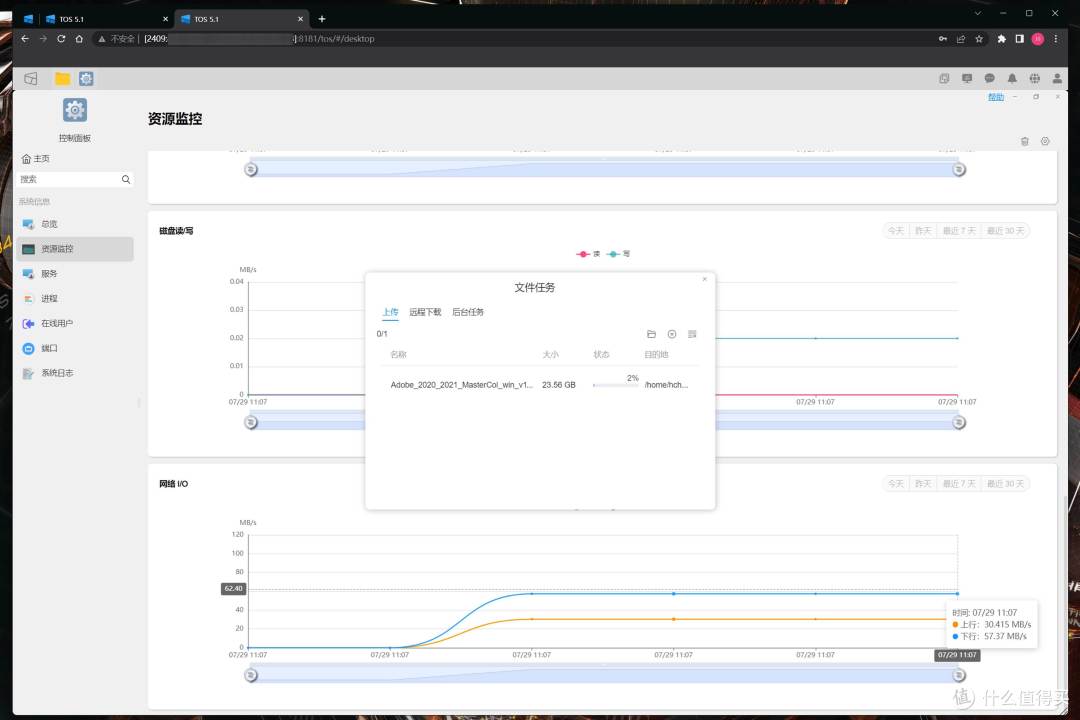Select 最近7天 range on disk read/write chart
Screen dimensions: 1080x720
959,231
